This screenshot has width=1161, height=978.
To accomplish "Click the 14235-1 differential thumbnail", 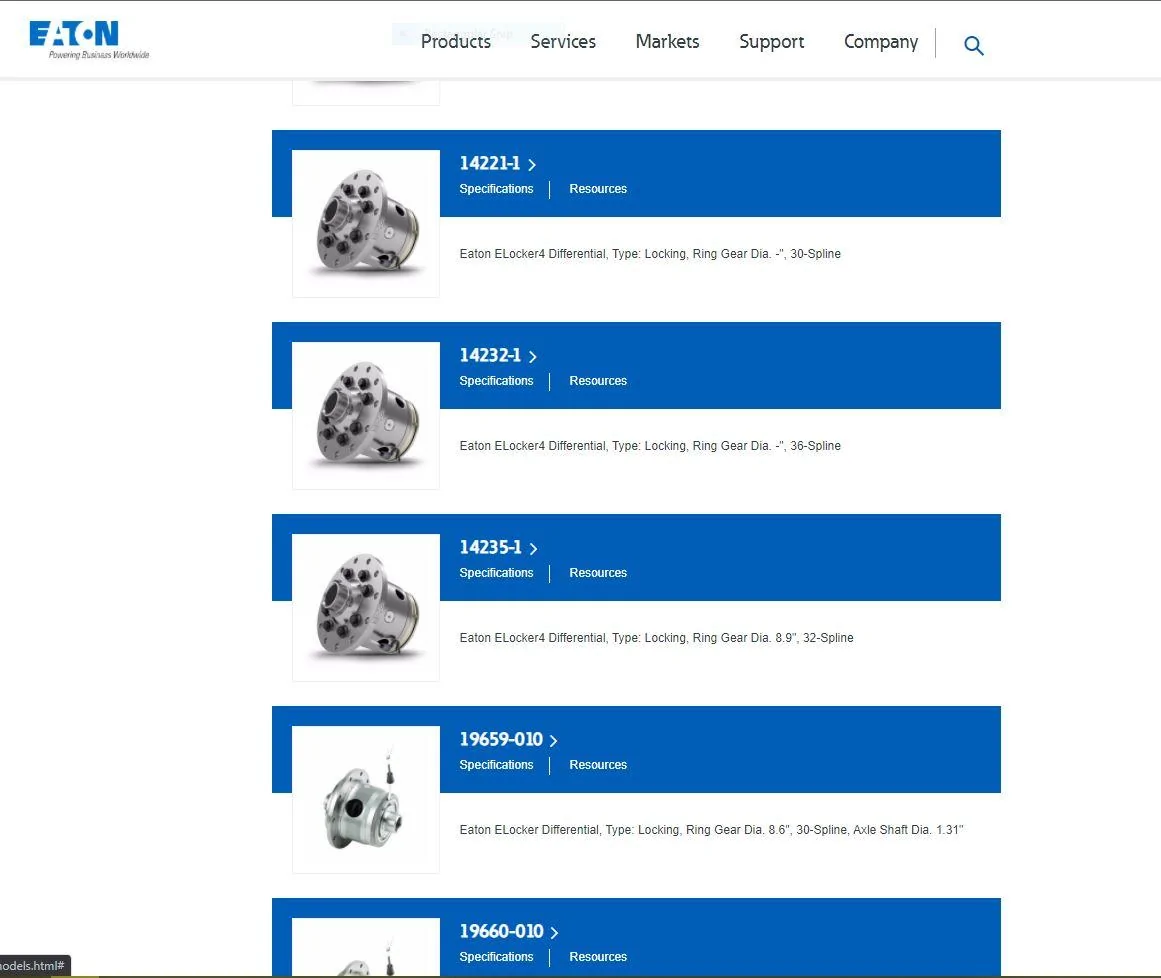I will coord(366,607).
